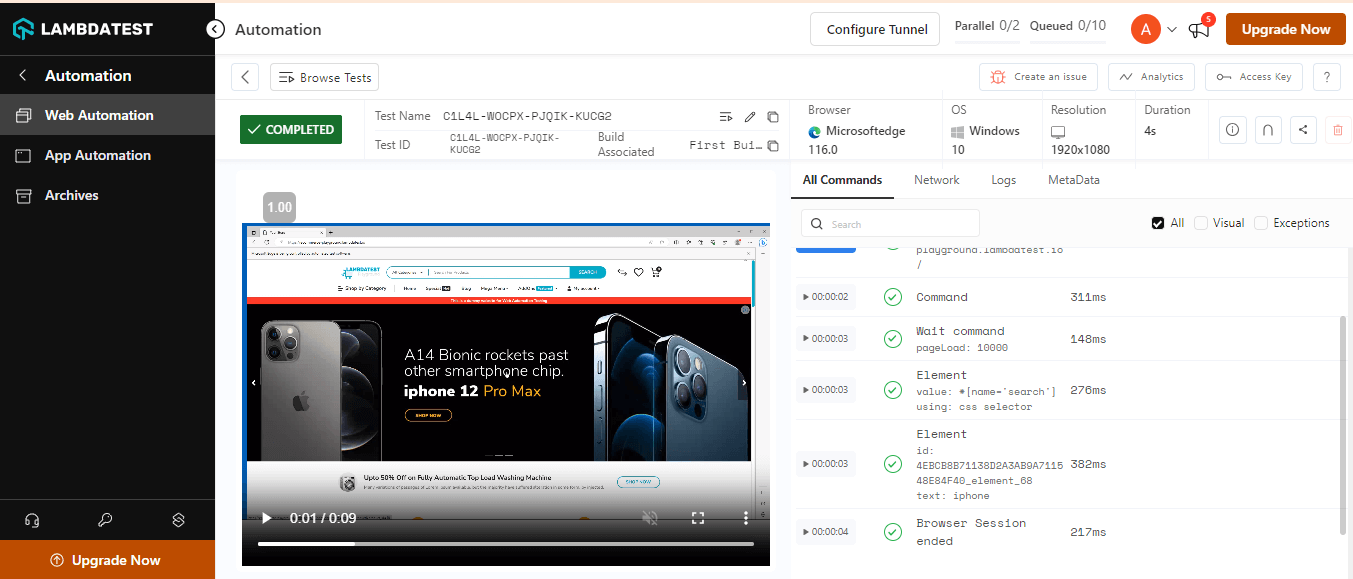1353x579 pixels.
Task: Click the help question mark button
Action: pos(1326,77)
